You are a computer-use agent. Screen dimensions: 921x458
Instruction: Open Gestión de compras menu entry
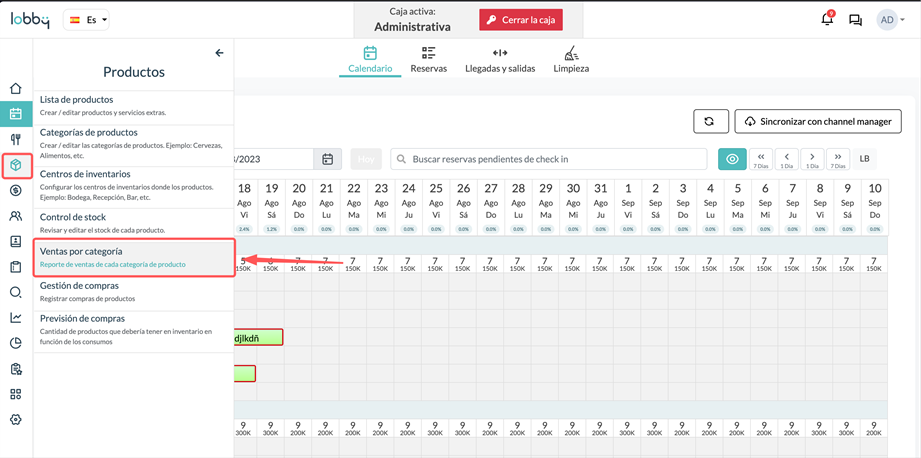click(x=134, y=292)
